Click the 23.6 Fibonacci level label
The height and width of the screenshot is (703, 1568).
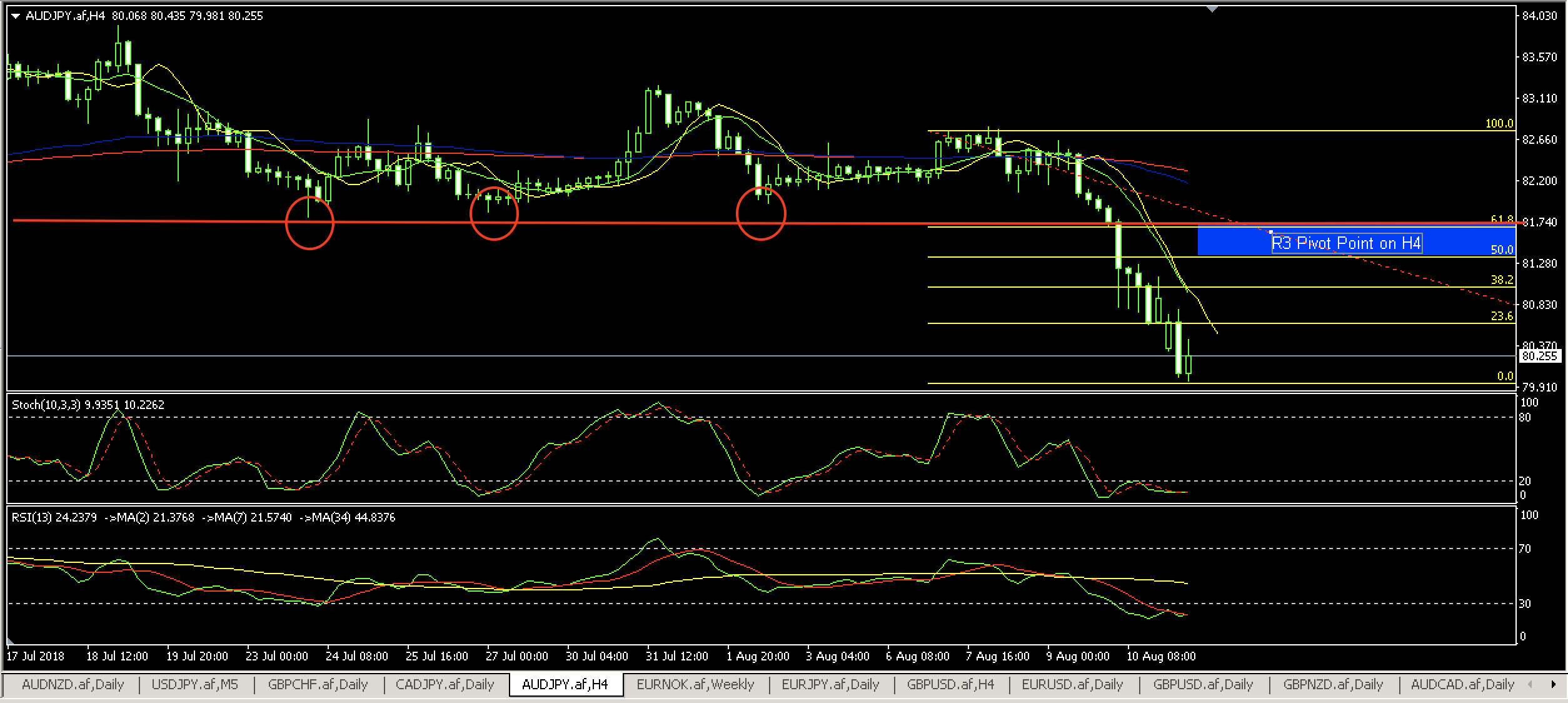click(x=1502, y=316)
